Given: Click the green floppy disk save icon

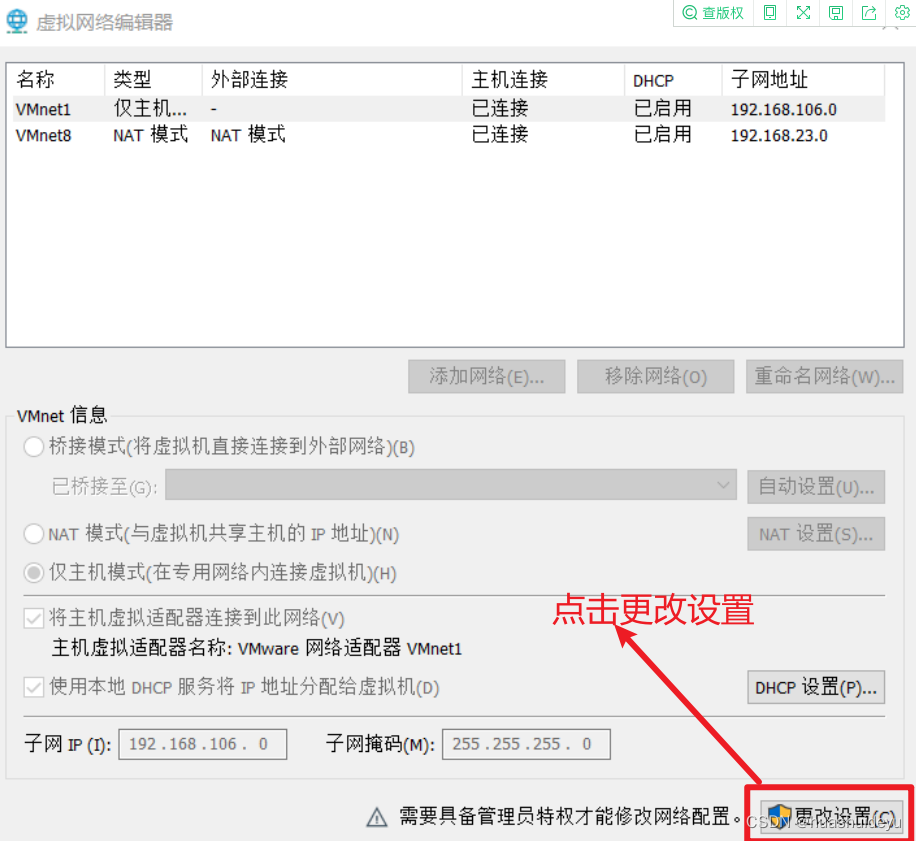Looking at the screenshot, I should point(836,13).
